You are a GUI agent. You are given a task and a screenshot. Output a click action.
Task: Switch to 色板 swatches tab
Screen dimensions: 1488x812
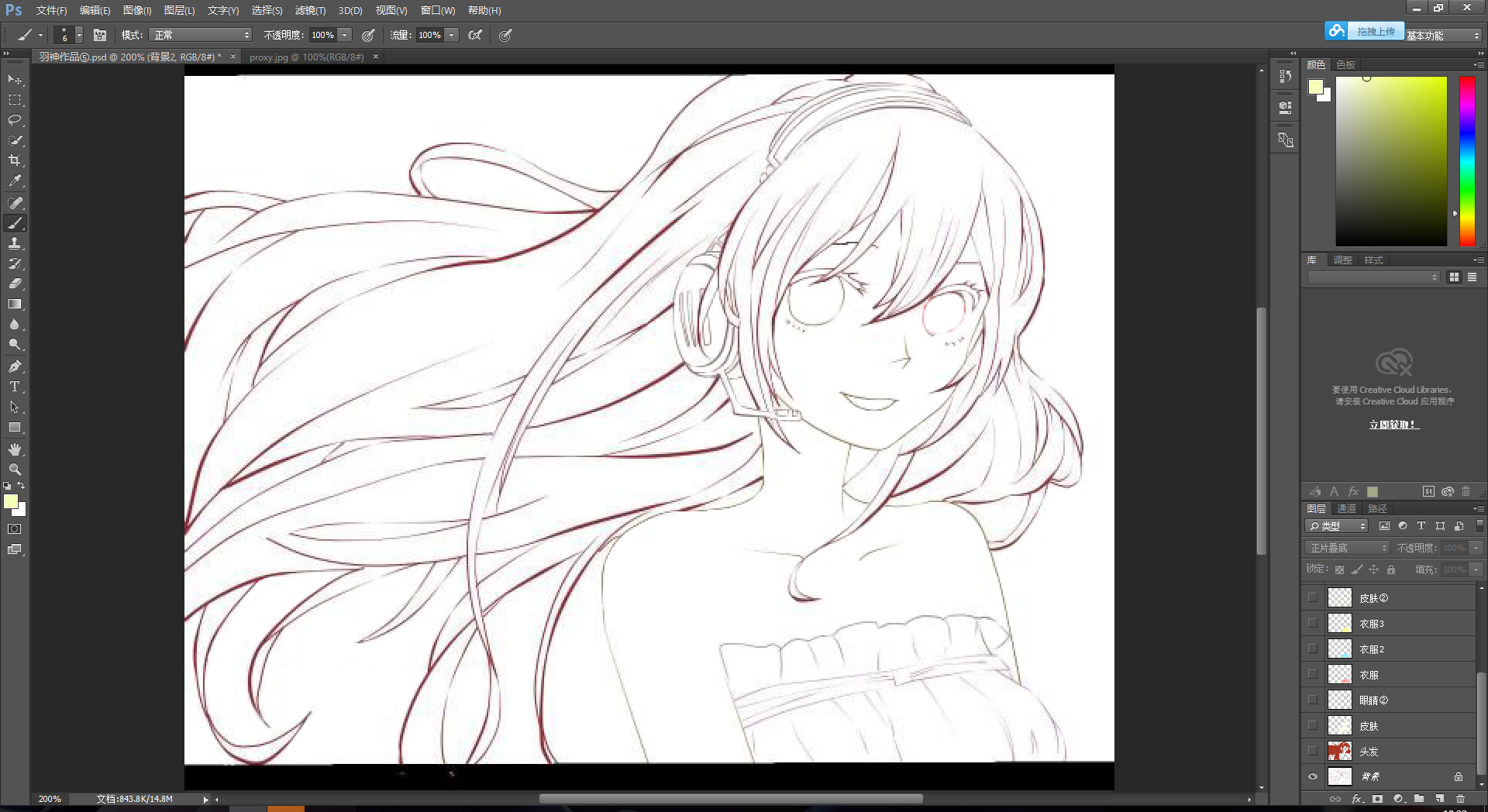[1346, 64]
